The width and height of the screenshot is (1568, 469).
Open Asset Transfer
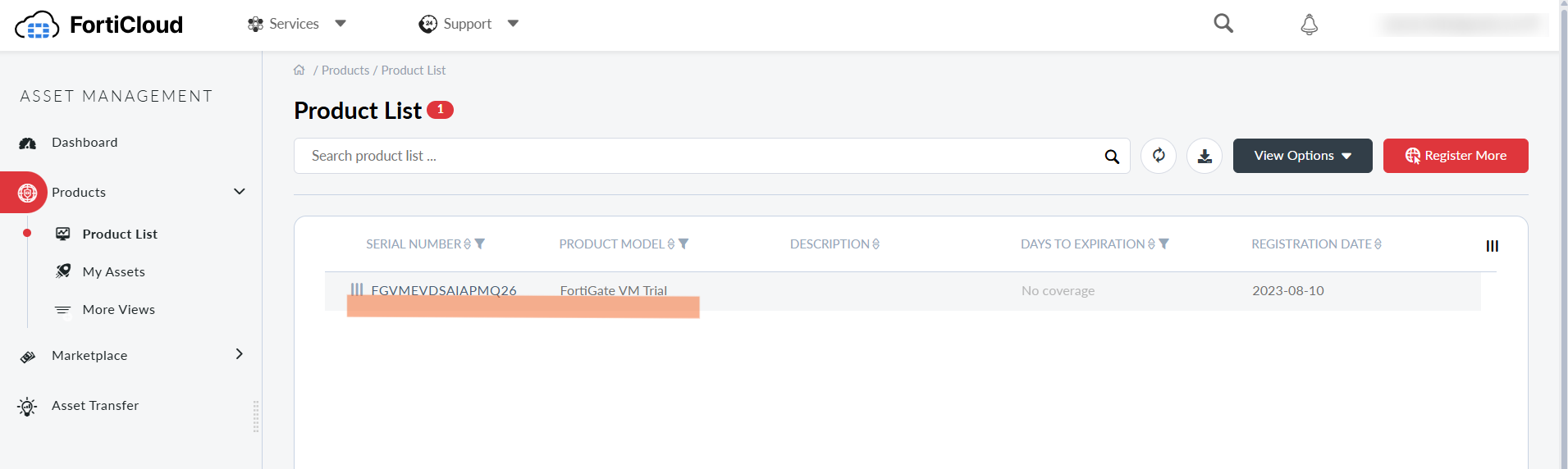pos(95,406)
